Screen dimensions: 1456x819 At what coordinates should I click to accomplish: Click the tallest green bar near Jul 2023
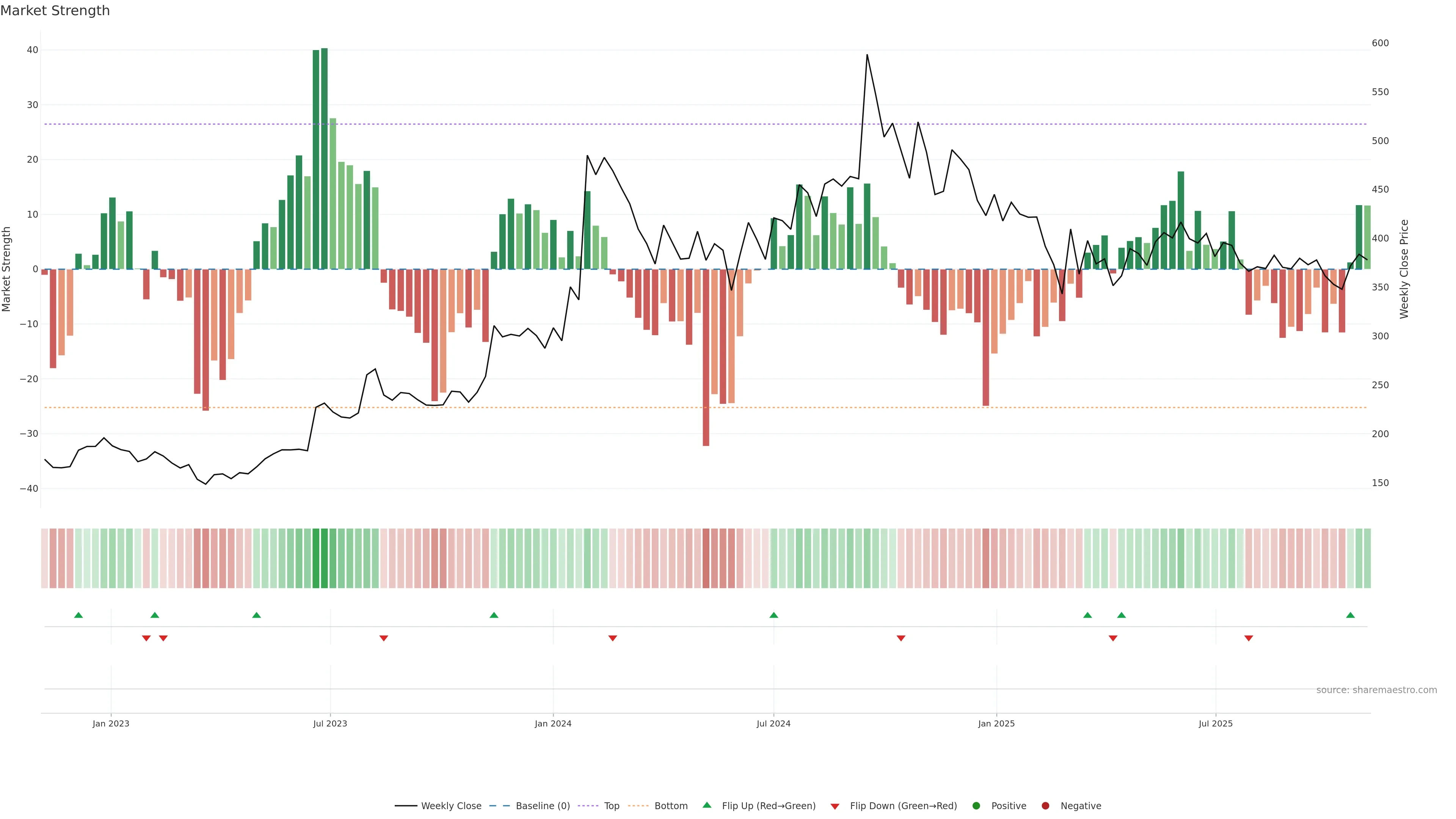[x=325, y=158]
